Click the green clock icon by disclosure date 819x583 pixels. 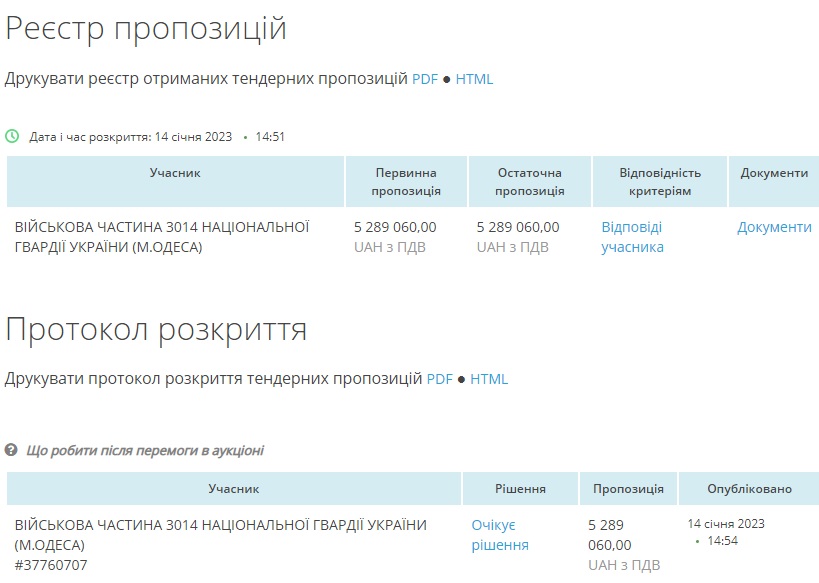tap(12, 136)
